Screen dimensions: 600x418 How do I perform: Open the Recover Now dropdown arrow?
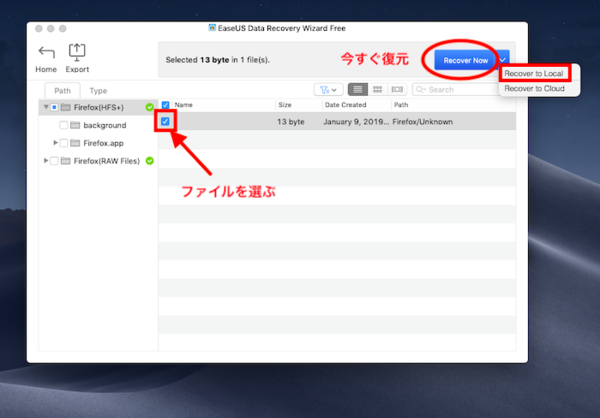pos(503,60)
